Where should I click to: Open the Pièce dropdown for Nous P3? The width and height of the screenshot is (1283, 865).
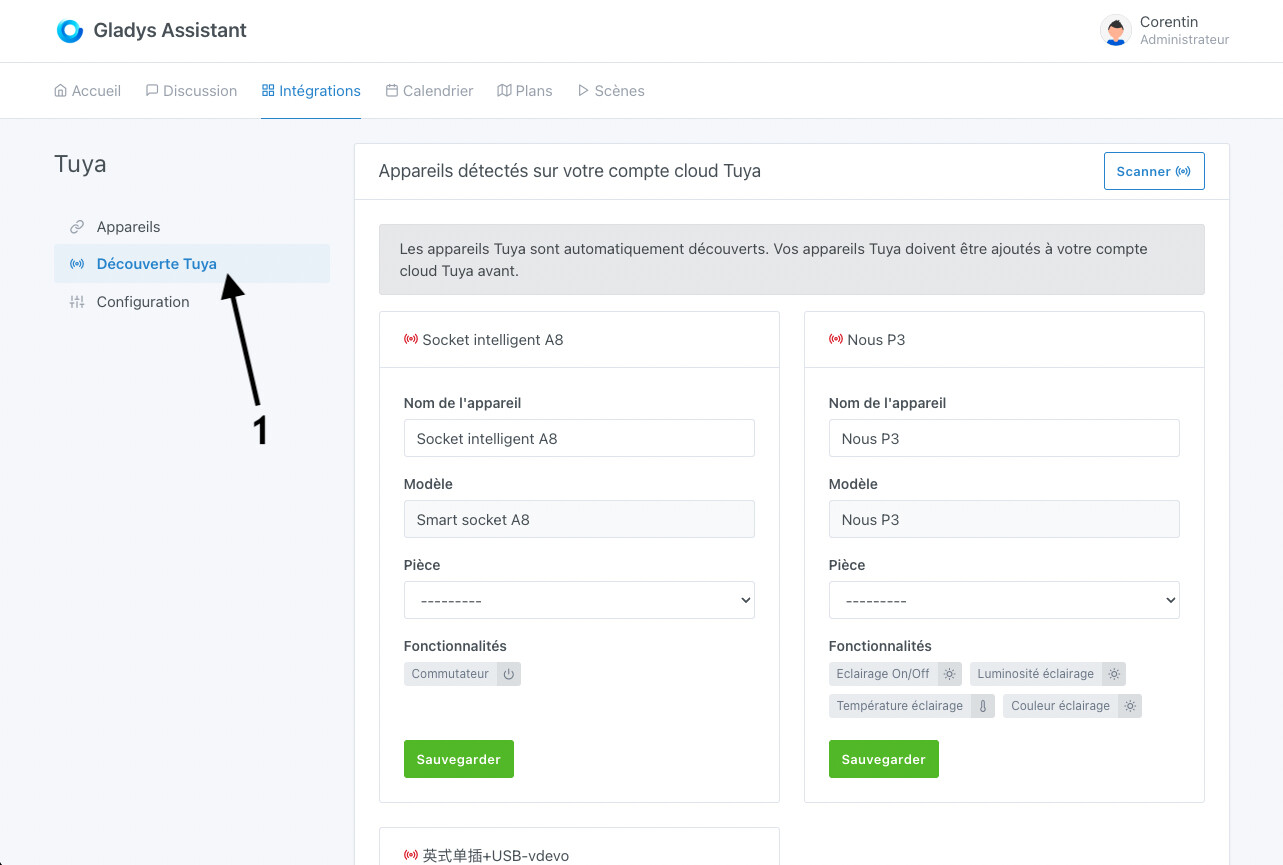[x=1003, y=600]
